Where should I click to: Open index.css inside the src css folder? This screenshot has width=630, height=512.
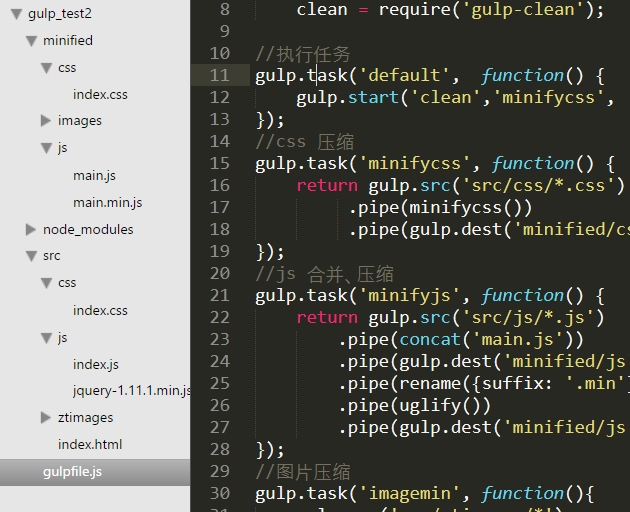click(x=100, y=311)
